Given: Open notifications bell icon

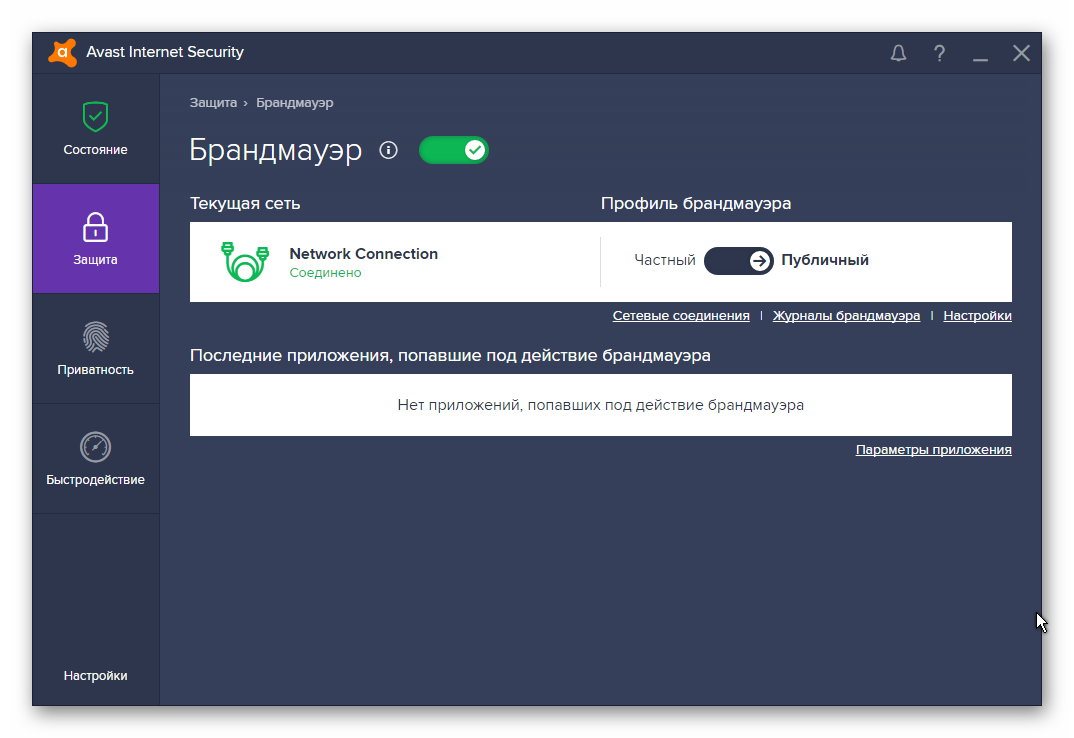Looking at the screenshot, I should [898, 53].
